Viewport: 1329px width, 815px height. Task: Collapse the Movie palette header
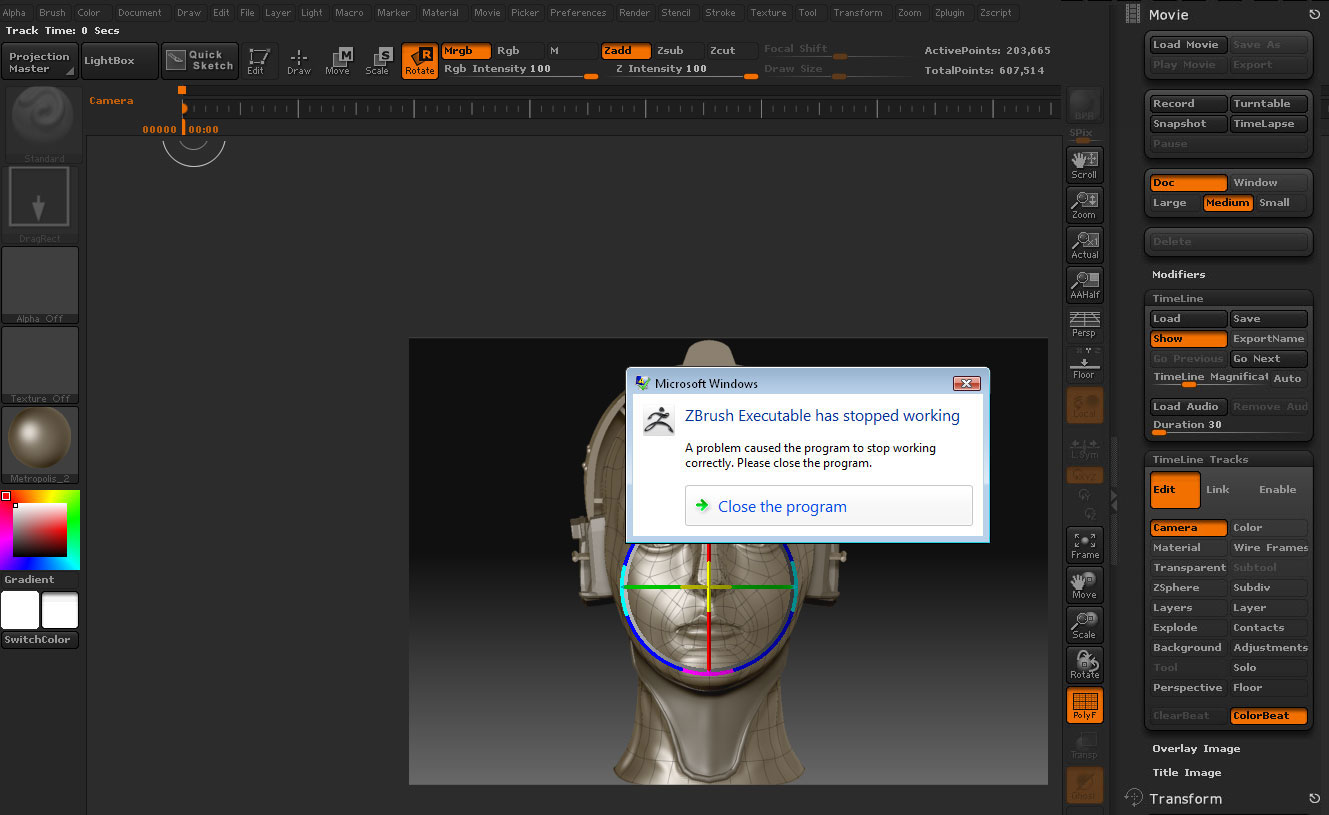point(1168,15)
